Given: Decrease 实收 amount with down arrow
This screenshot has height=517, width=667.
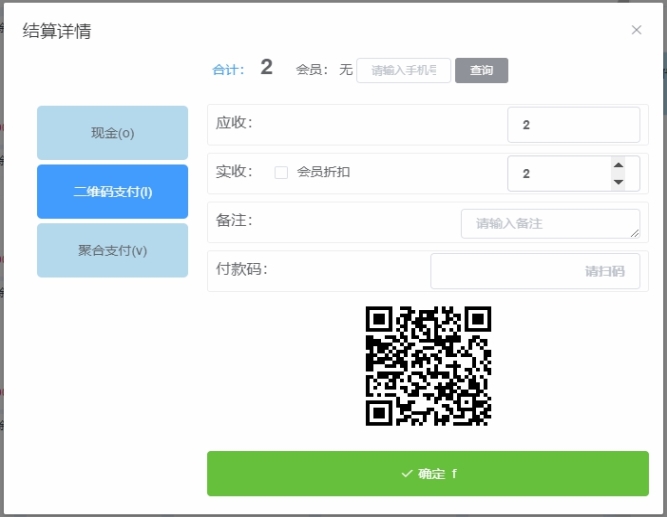Looking at the screenshot, I should tap(619, 182).
